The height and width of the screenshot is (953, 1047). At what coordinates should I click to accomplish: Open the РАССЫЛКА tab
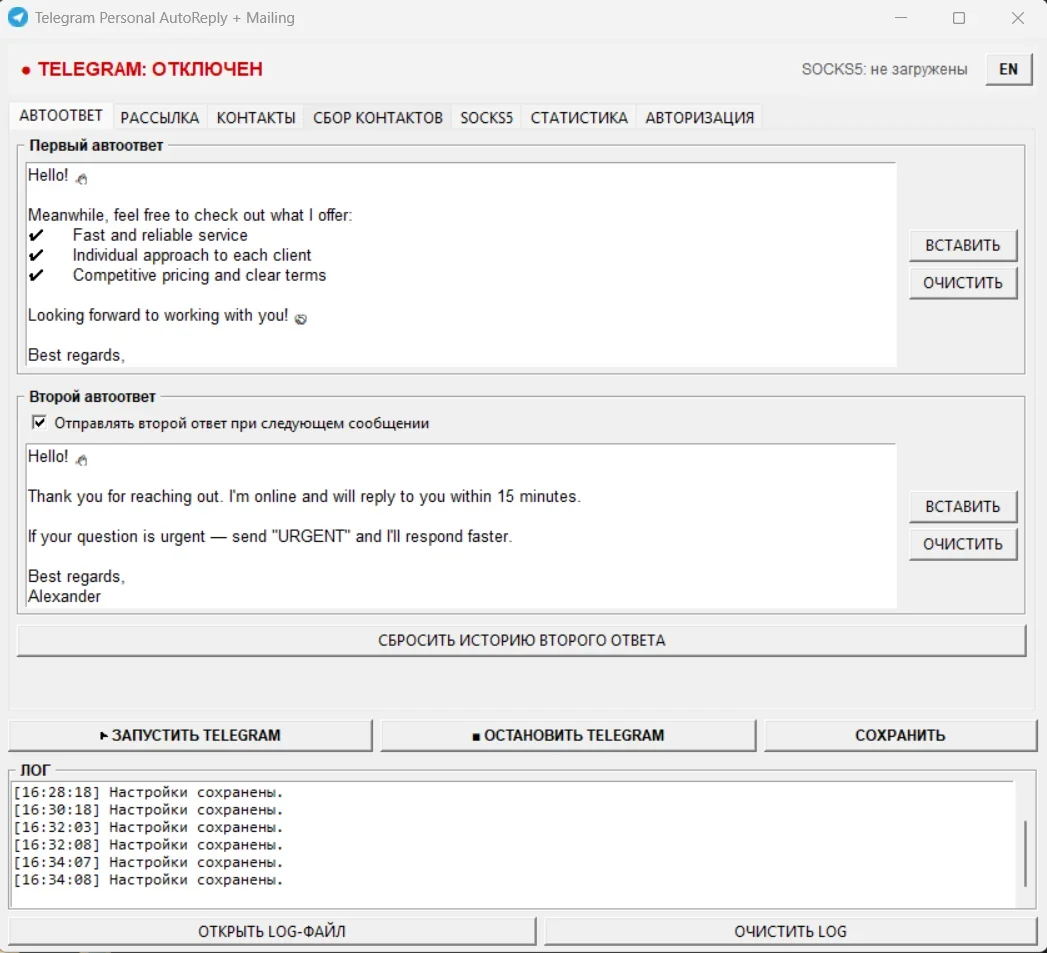160,118
